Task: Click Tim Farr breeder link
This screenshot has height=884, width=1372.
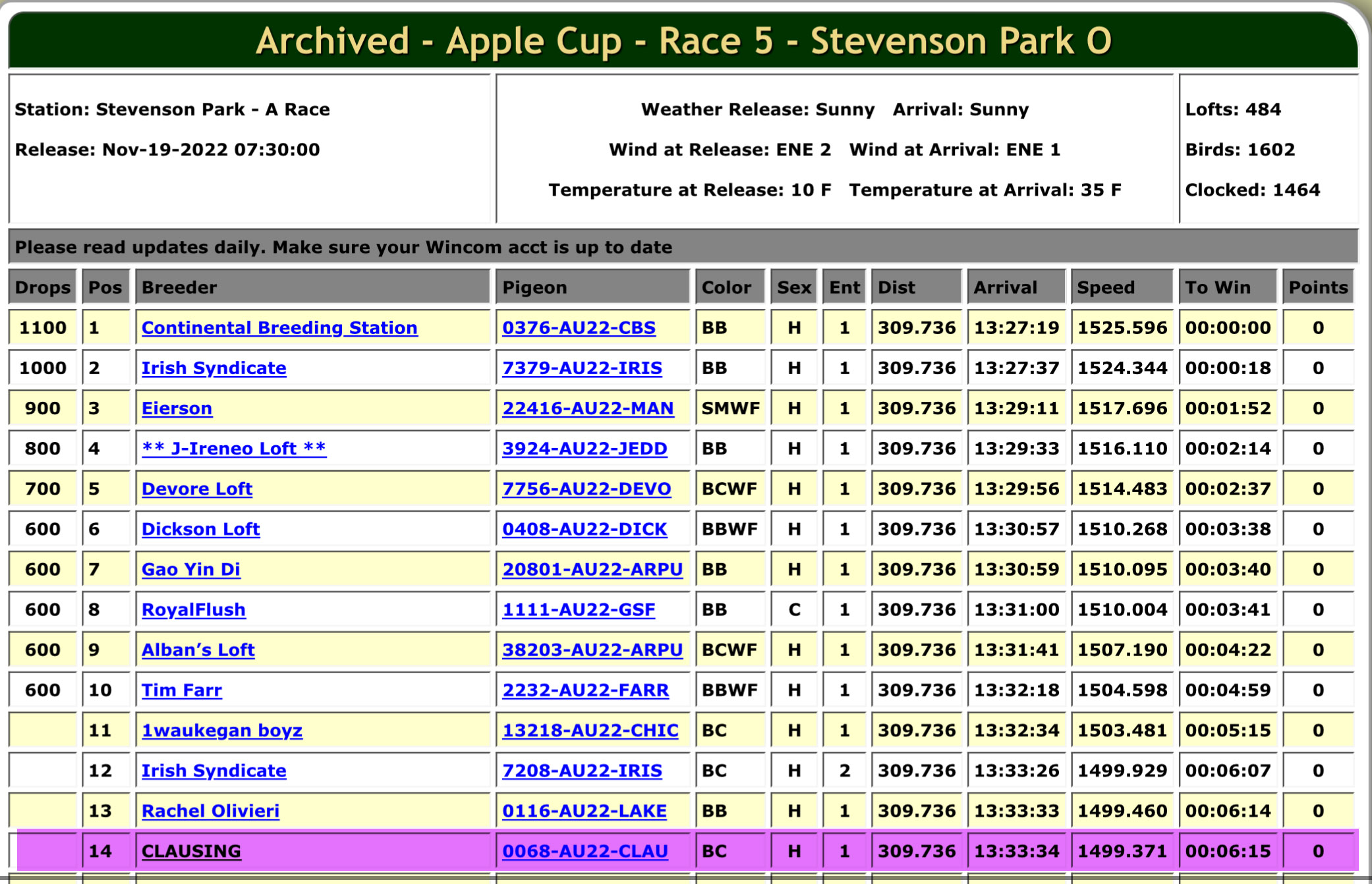Action: [x=181, y=690]
